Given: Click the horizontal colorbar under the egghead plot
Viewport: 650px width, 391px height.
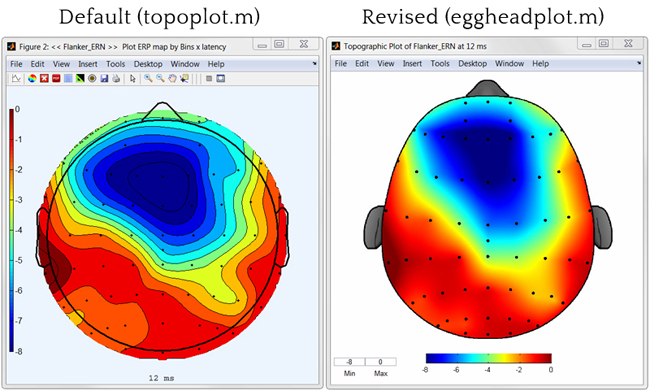Looking at the screenshot, I should click(x=488, y=358).
